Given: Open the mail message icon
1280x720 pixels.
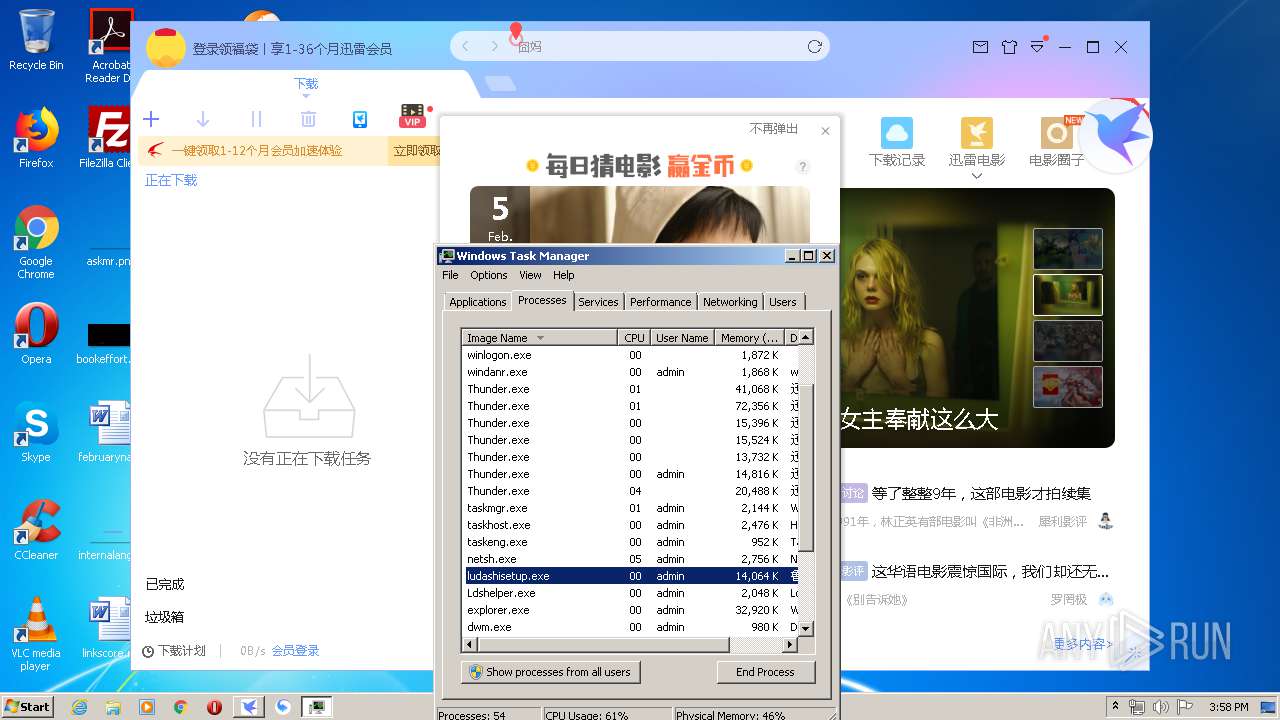Looking at the screenshot, I should pos(980,47).
